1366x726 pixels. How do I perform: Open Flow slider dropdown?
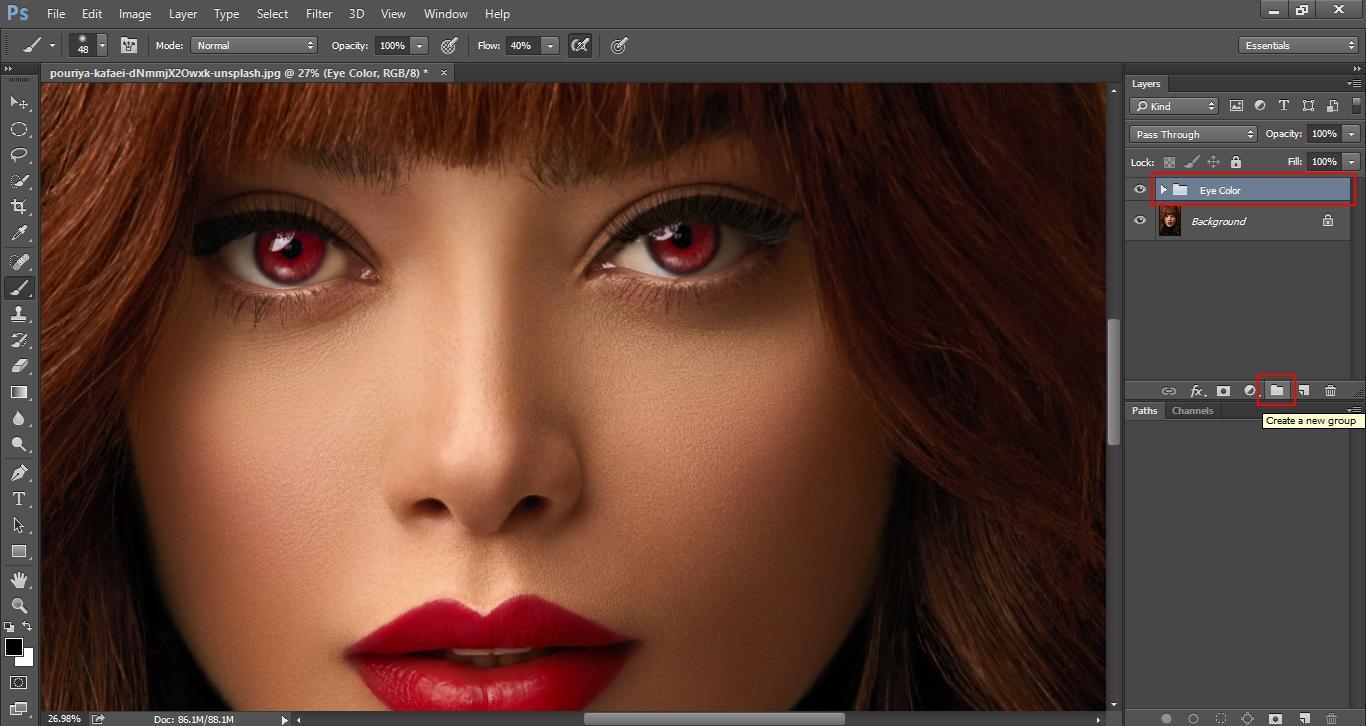coord(549,45)
